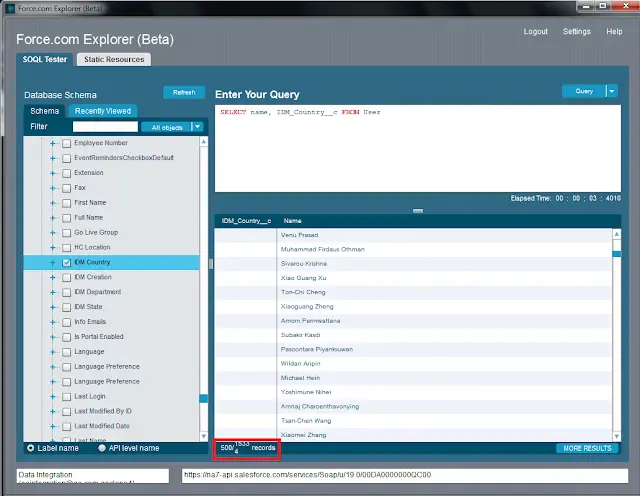Screen dimensions: 640x496
Task: Click the Force.com Explorer title bar app icon
Action: [10, 8]
